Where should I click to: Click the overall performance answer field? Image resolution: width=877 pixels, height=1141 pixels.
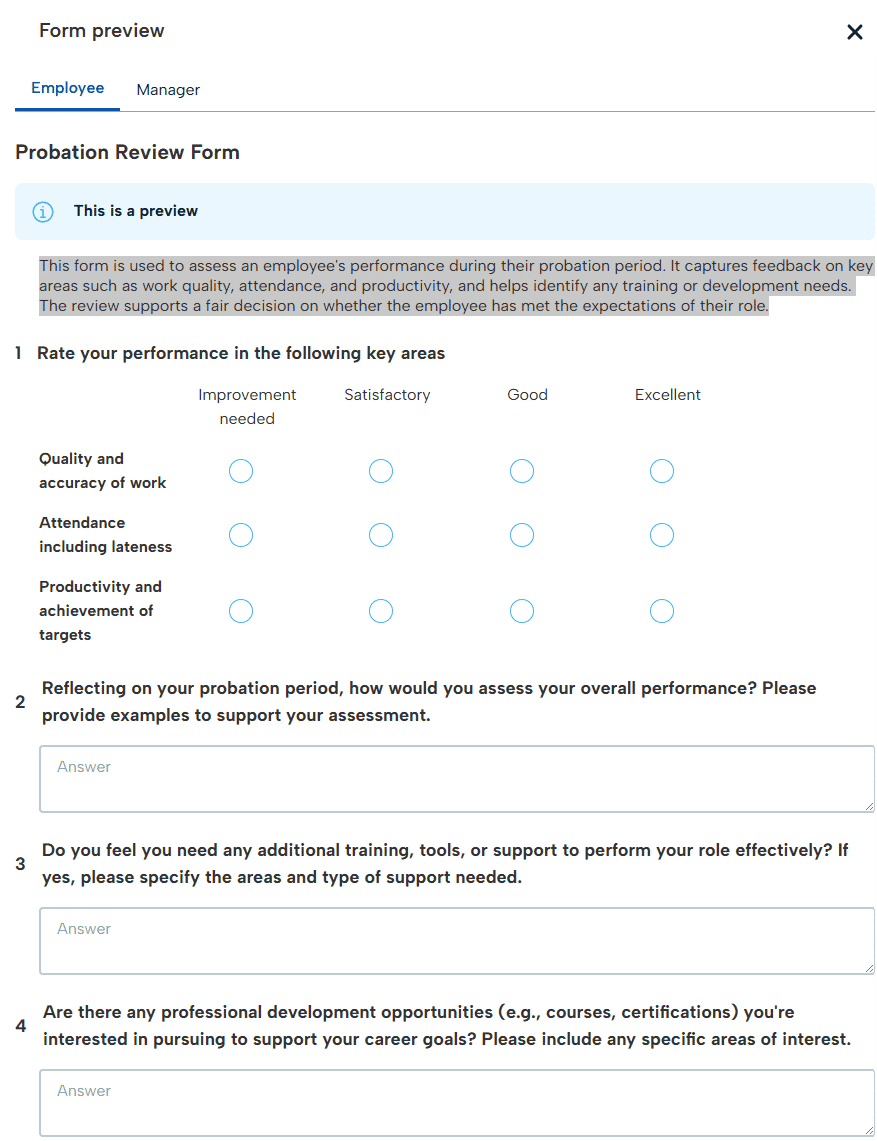(x=457, y=779)
